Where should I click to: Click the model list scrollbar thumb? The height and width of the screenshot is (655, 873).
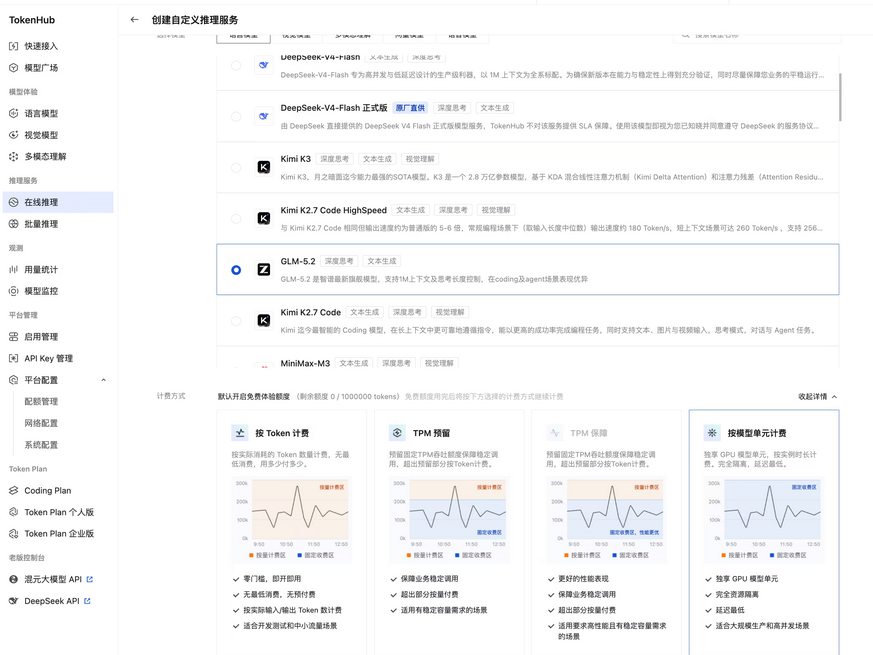pyautogui.click(x=840, y=96)
